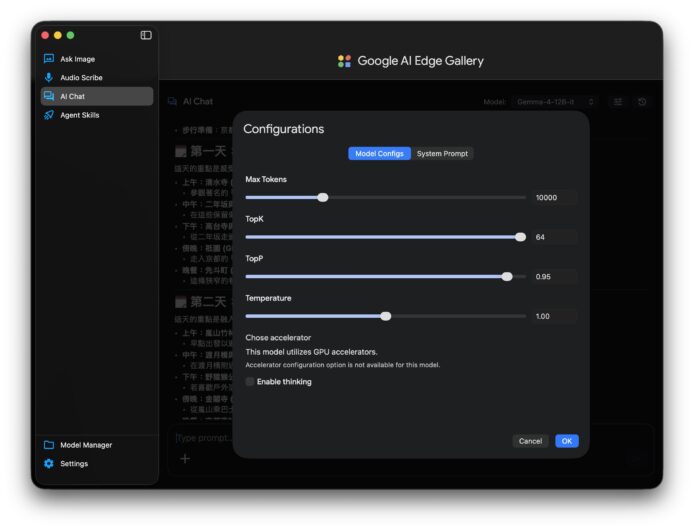Click the Cancel button
Screen dimensions: 694x530
pos(530,441)
